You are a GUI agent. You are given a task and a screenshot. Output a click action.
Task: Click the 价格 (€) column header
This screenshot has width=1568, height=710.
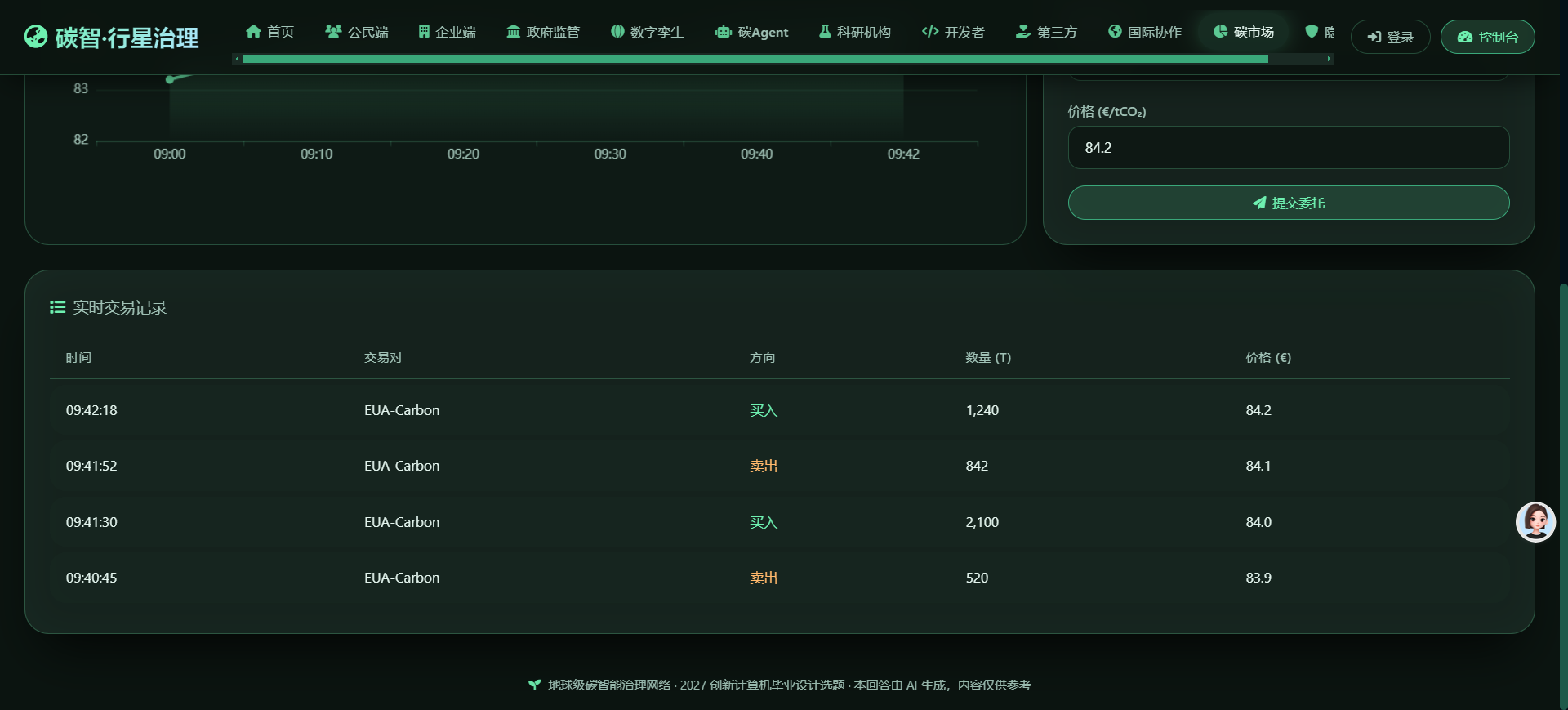[1268, 357]
